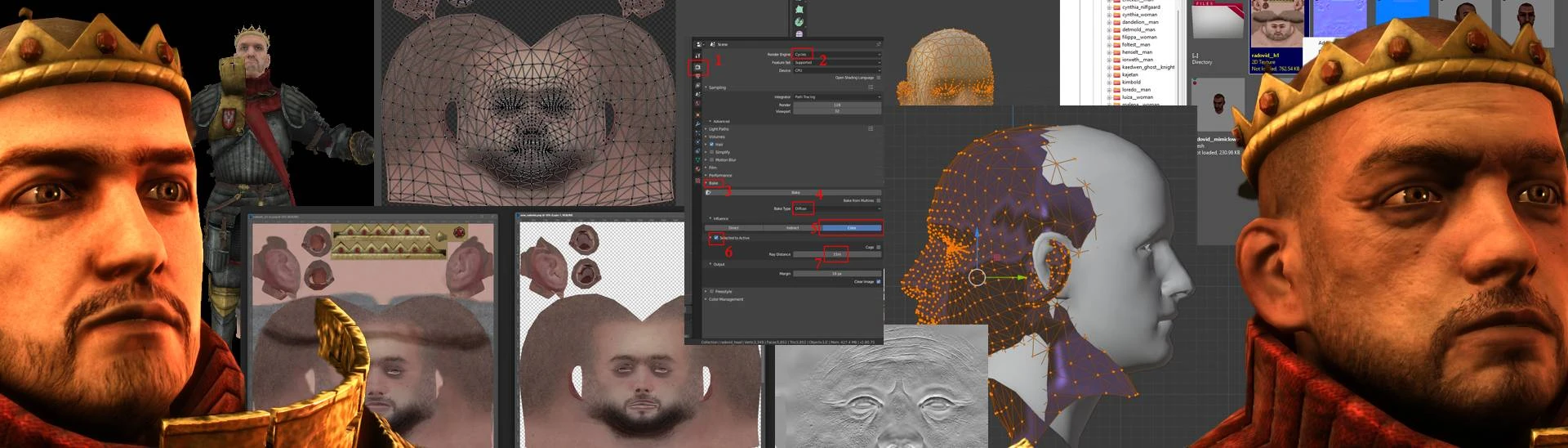
Task: Open the Physics properties tab icon
Action: click(x=698, y=142)
